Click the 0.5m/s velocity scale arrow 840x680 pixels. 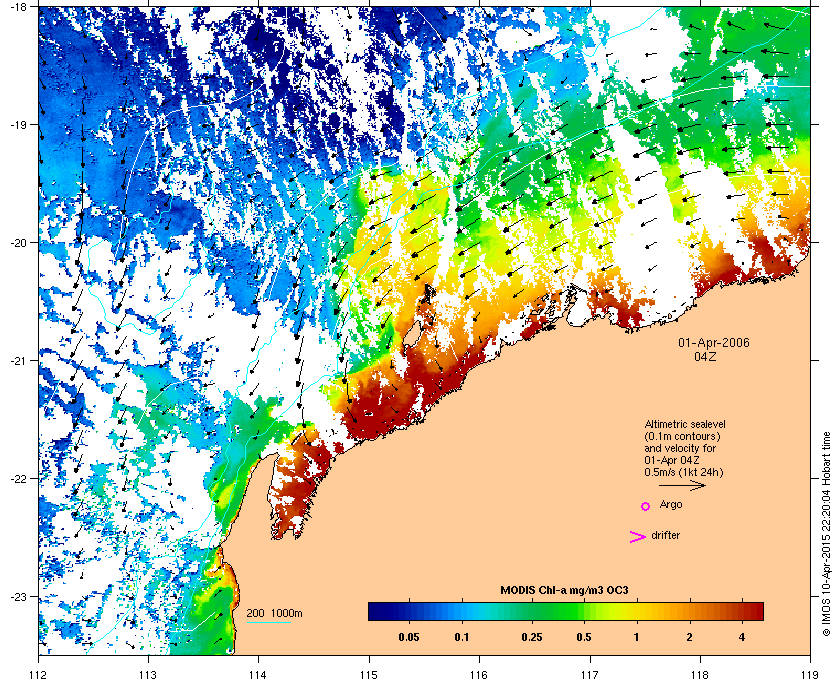click(682, 485)
